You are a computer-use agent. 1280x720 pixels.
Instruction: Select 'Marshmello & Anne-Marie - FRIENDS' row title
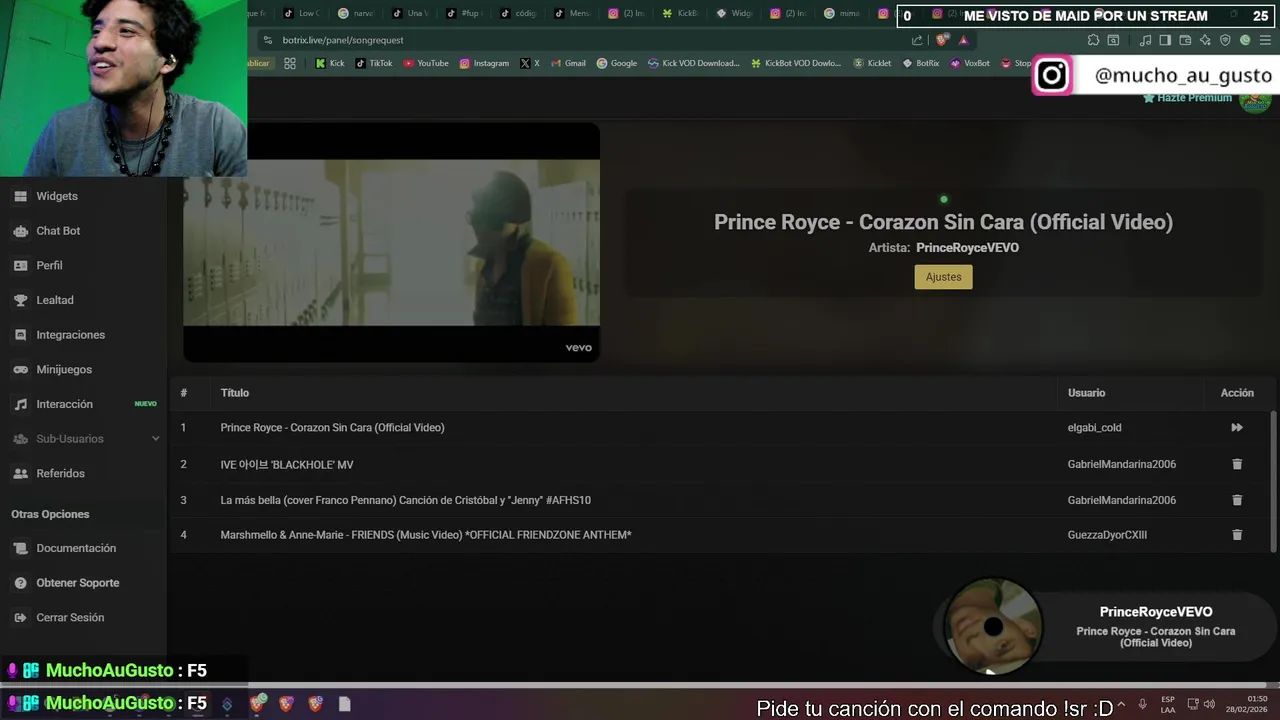point(426,535)
